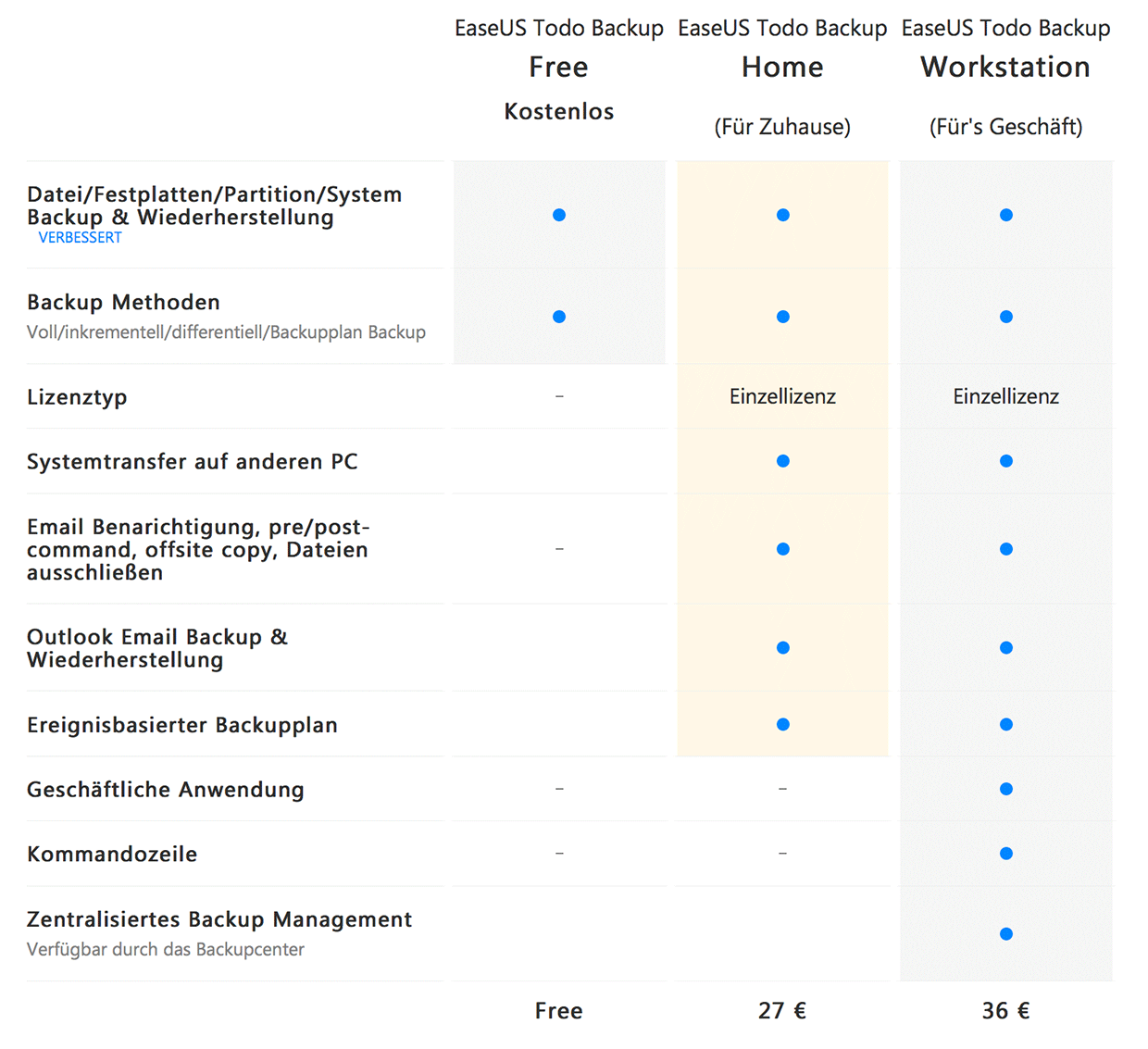Click the "Kostenlos" subtitle
The image size is (1148, 1049).
coord(559,111)
